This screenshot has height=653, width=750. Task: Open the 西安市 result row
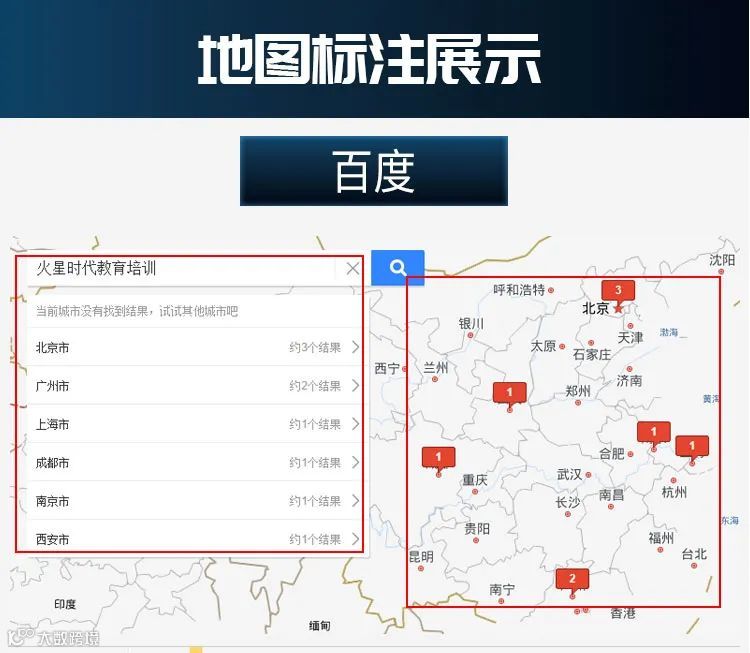(x=194, y=538)
